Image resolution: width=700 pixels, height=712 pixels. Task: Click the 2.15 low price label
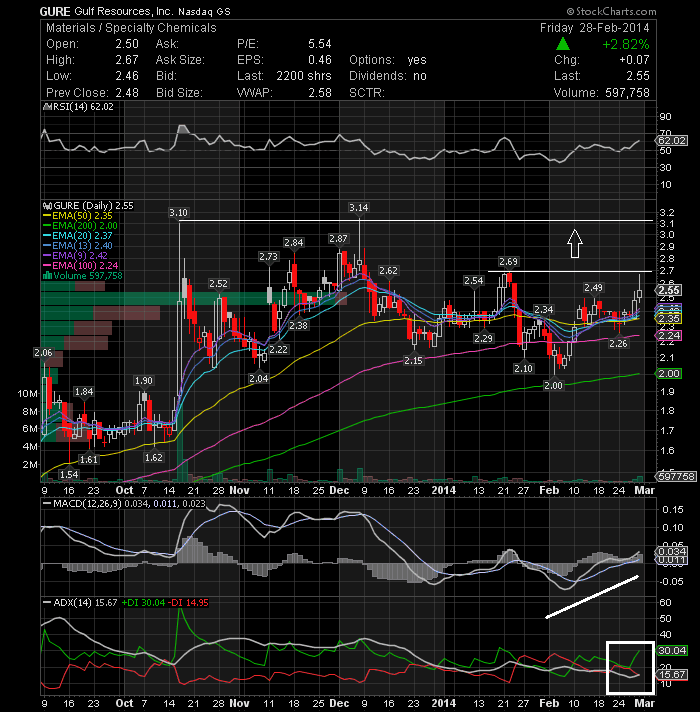pos(413,361)
